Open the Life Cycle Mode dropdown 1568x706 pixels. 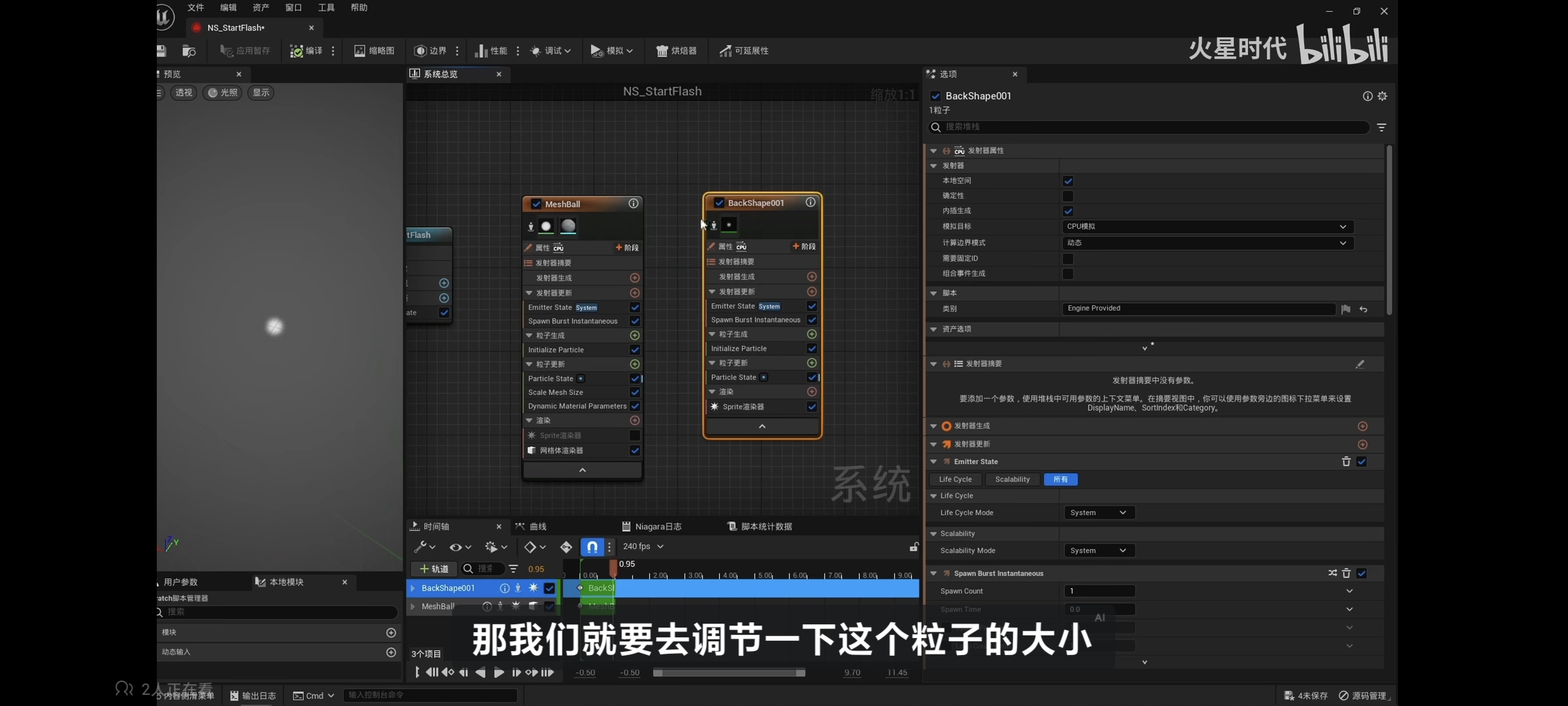point(1098,513)
